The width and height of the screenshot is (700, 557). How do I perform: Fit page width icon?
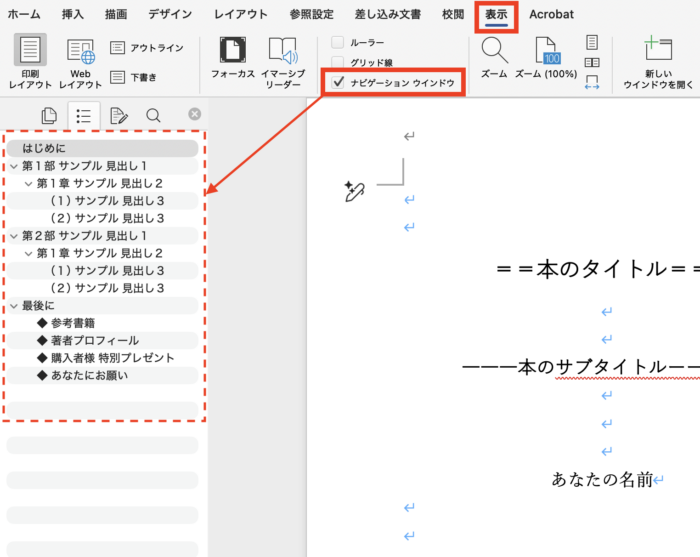(592, 82)
